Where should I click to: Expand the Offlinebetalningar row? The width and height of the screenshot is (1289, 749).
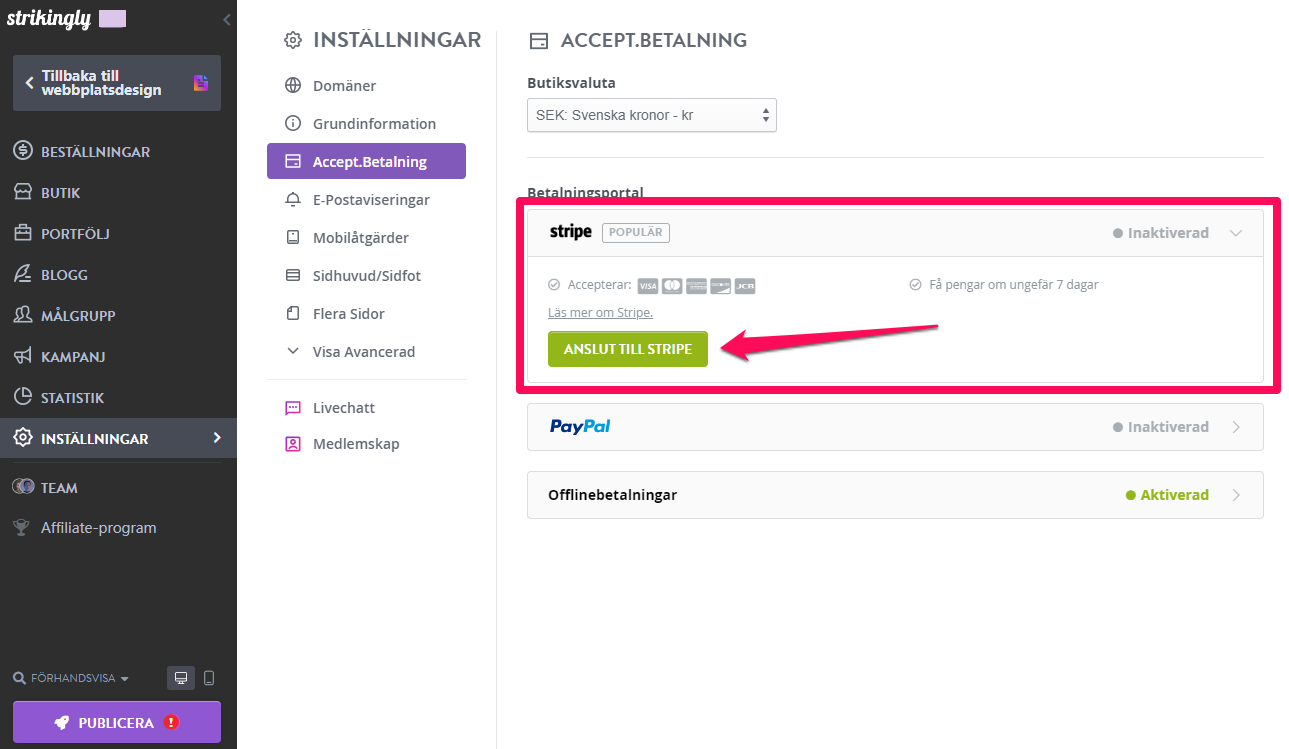click(895, 495)
